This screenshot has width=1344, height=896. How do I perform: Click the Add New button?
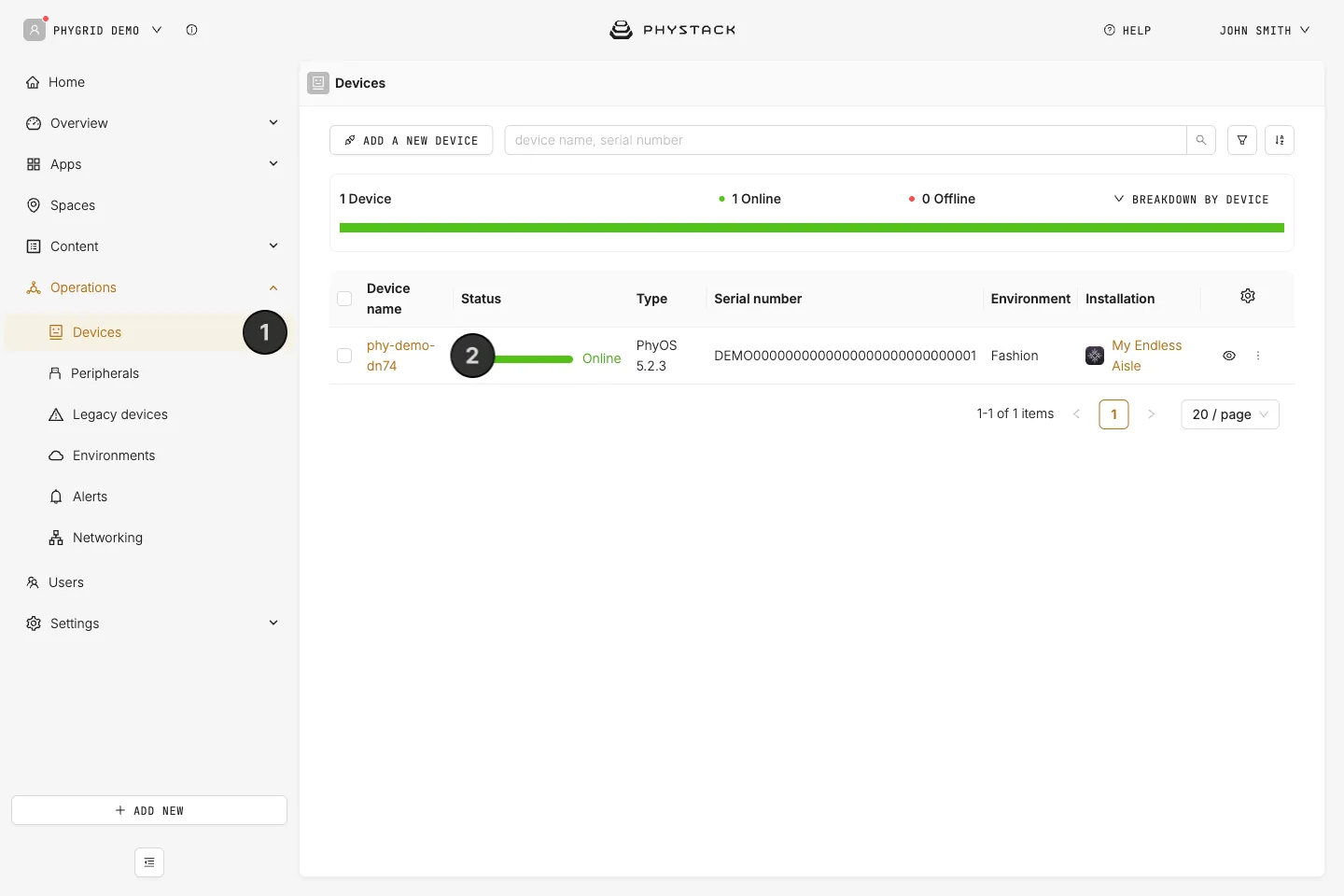click(149, 810)
